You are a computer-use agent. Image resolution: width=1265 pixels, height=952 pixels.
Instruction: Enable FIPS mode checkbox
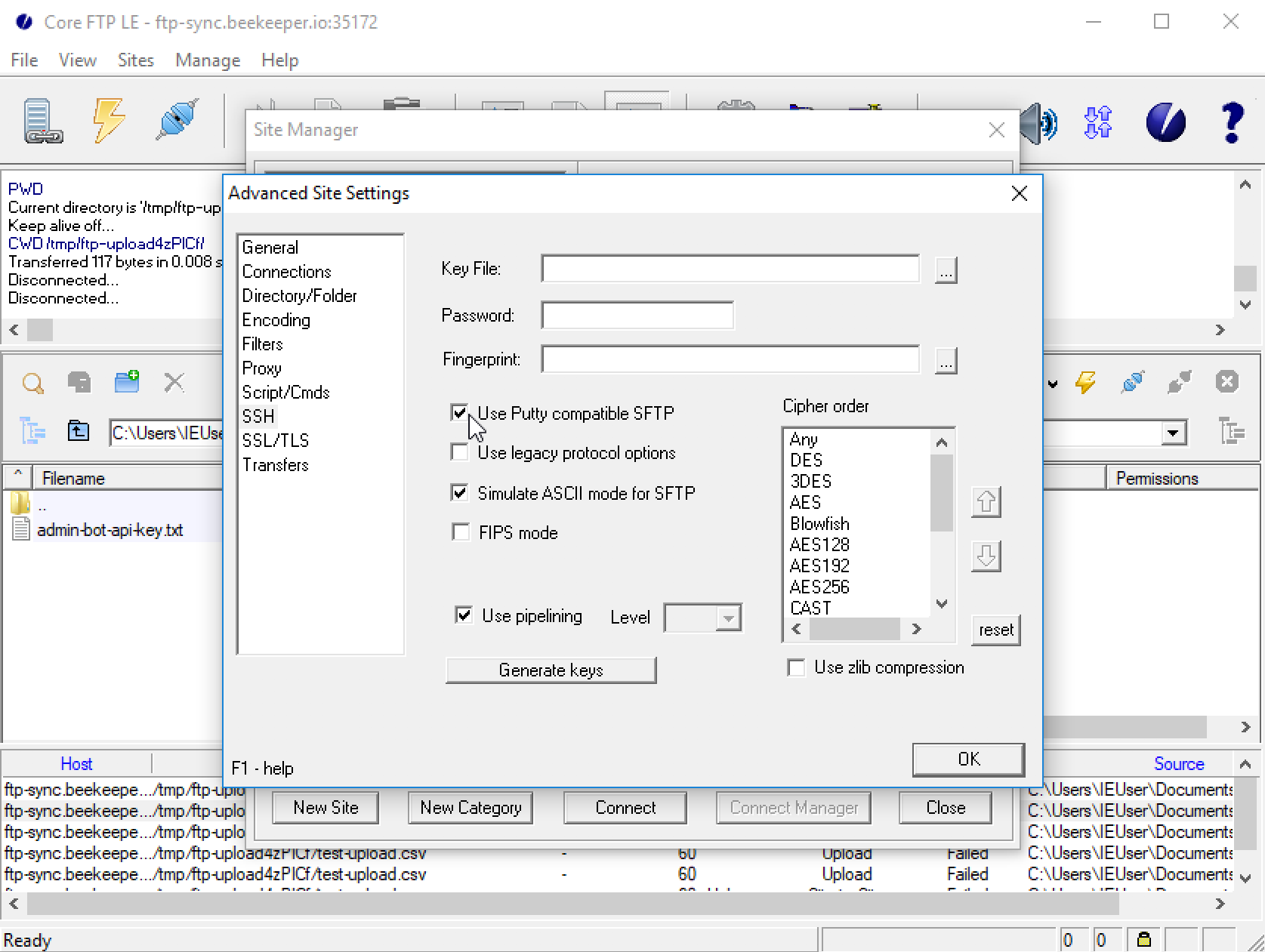[460, 532]
